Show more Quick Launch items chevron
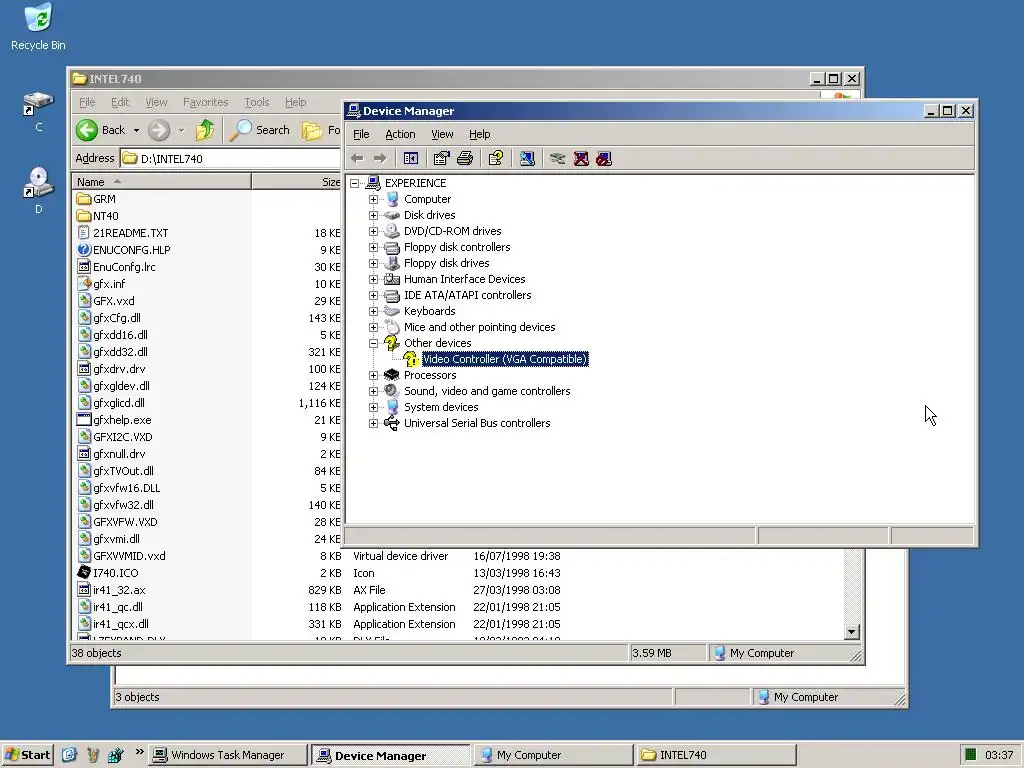The height and width of the screenshot is (768, 1024). (x=139, y=752)
